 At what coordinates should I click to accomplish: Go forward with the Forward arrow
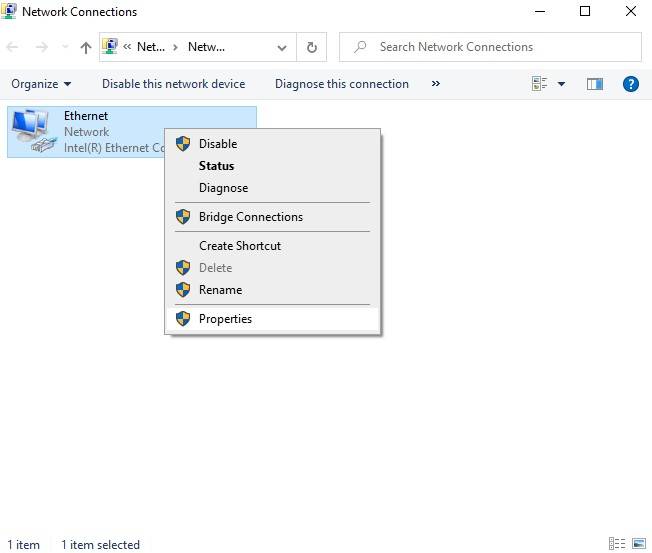point(42,47)
